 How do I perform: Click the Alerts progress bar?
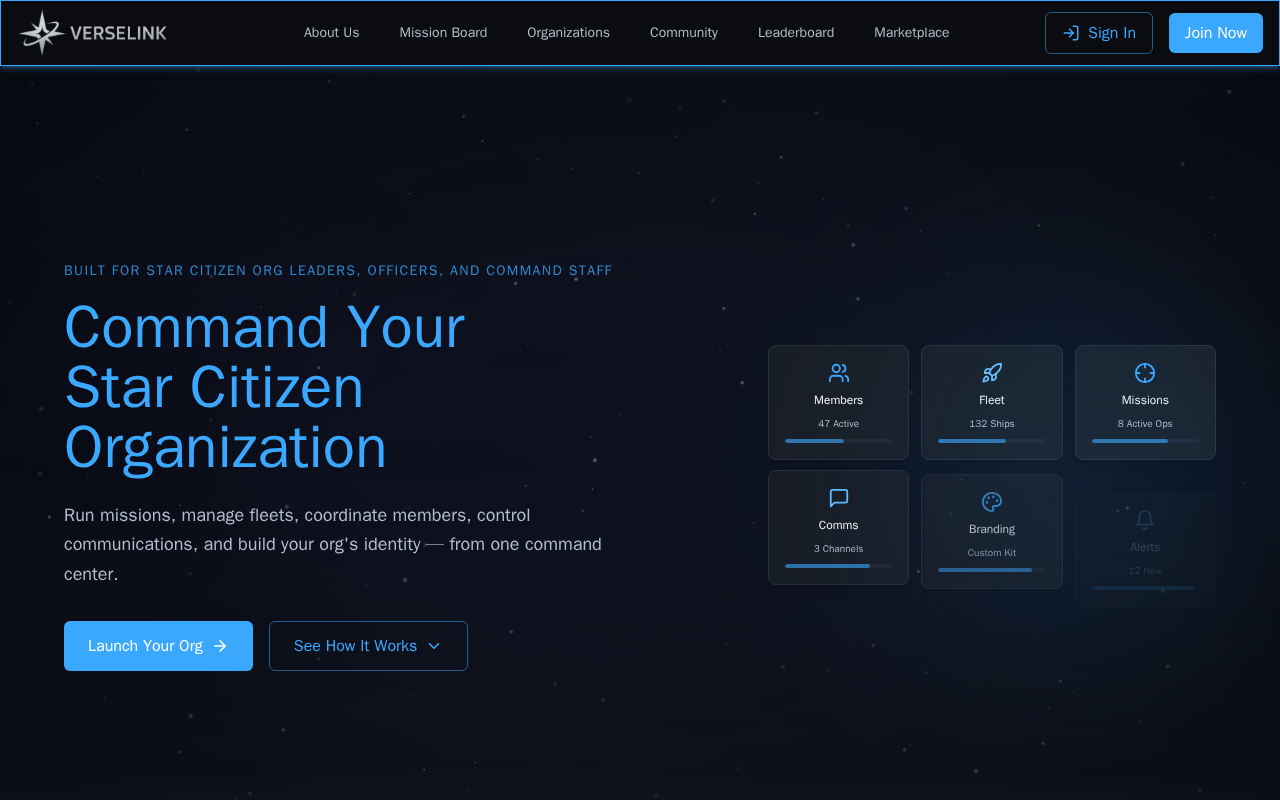pos(1145,588)
